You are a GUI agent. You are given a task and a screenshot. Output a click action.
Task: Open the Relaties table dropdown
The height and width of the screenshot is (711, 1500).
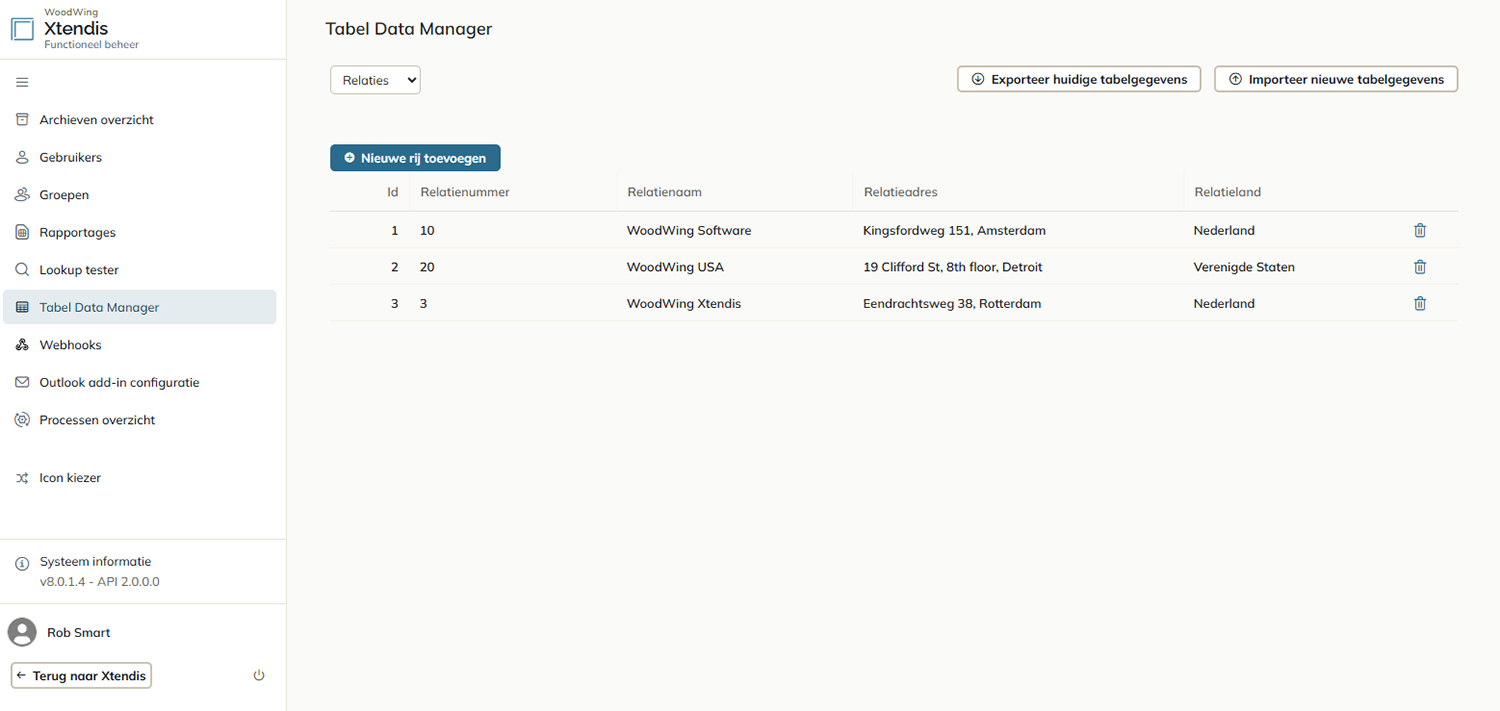[375, 80]
